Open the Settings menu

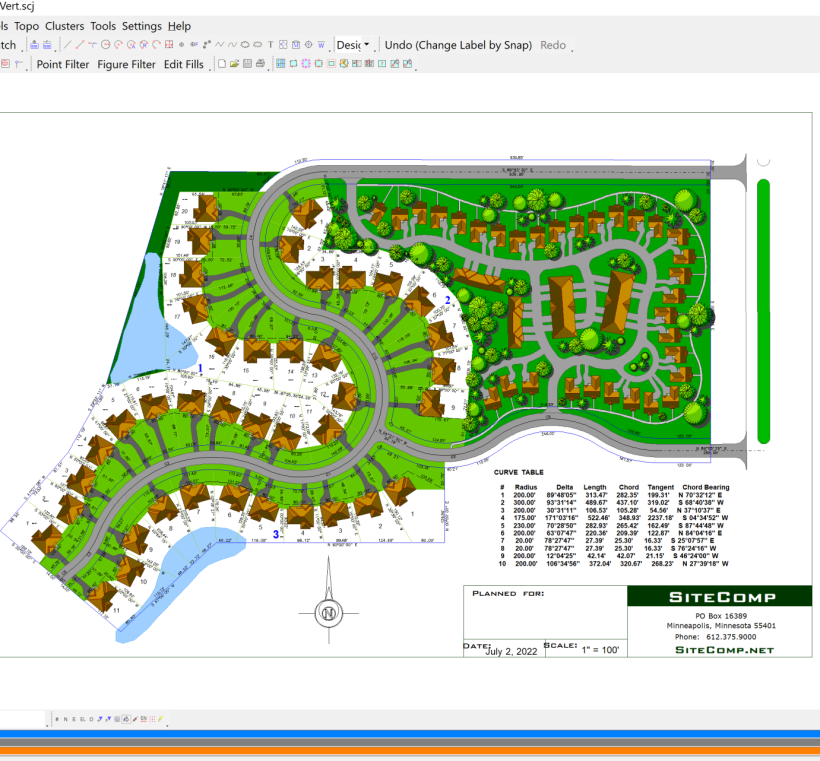pos(141,25)
